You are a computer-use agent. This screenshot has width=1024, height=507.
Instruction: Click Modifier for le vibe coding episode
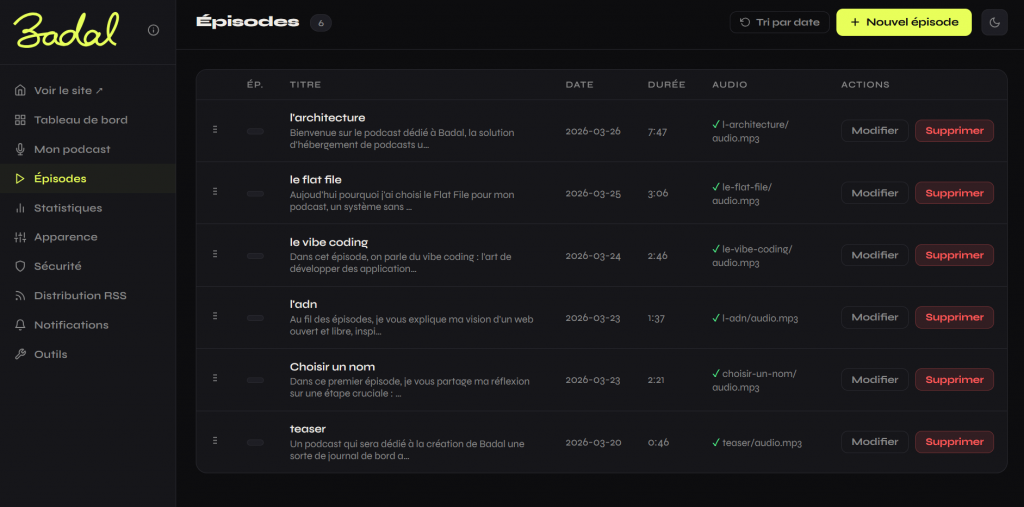point(874,255)
